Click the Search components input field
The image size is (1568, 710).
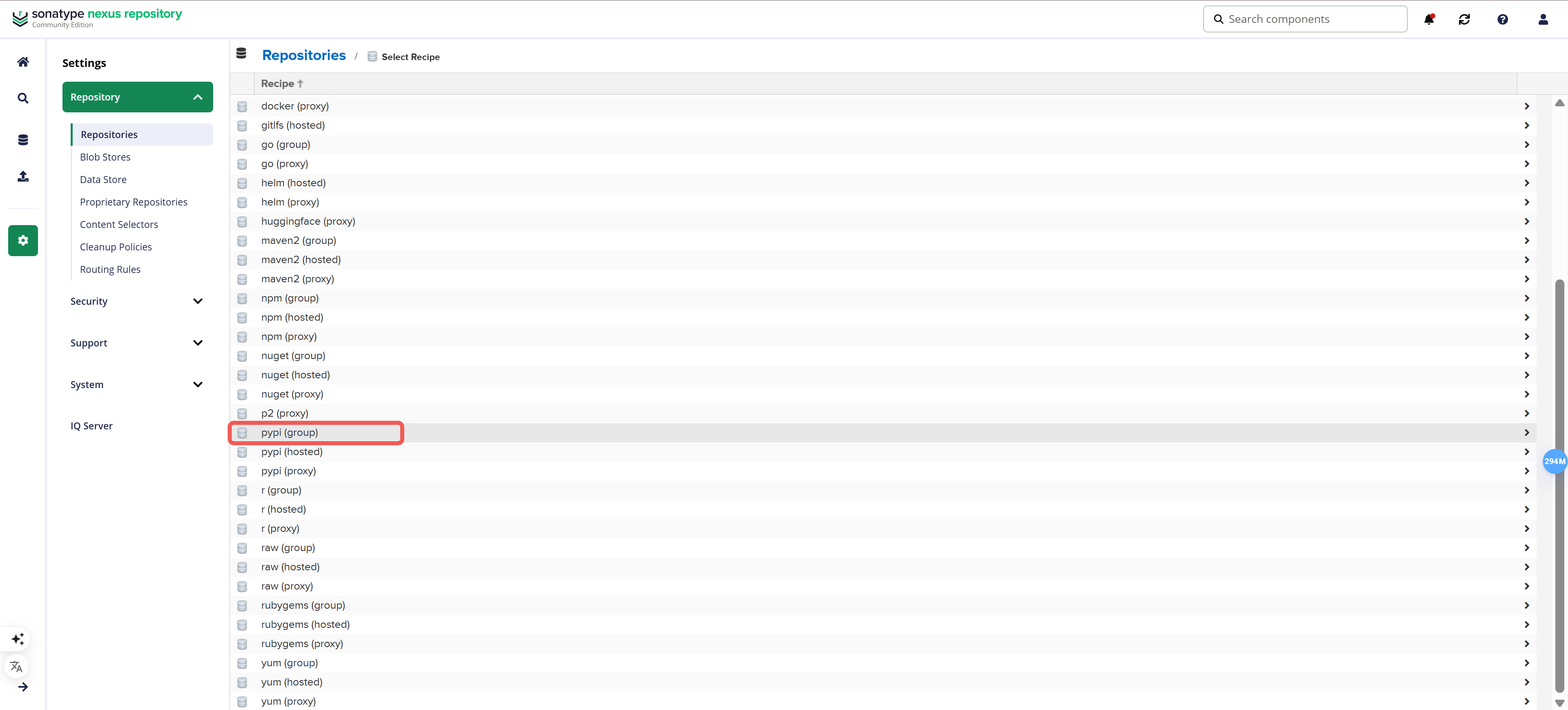pyautogui.click(x=1305, y=19)
